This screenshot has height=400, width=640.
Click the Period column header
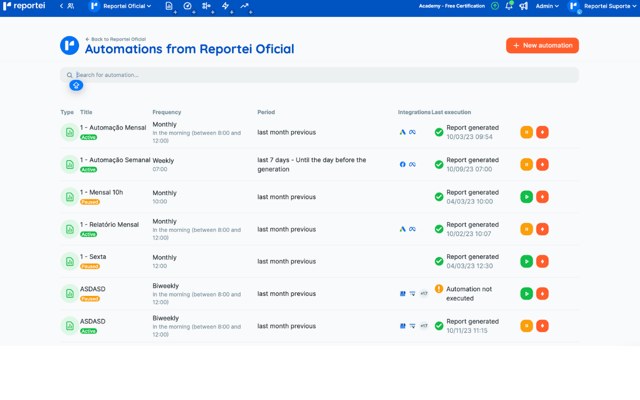pyautogui.click(x=266, y=112)
